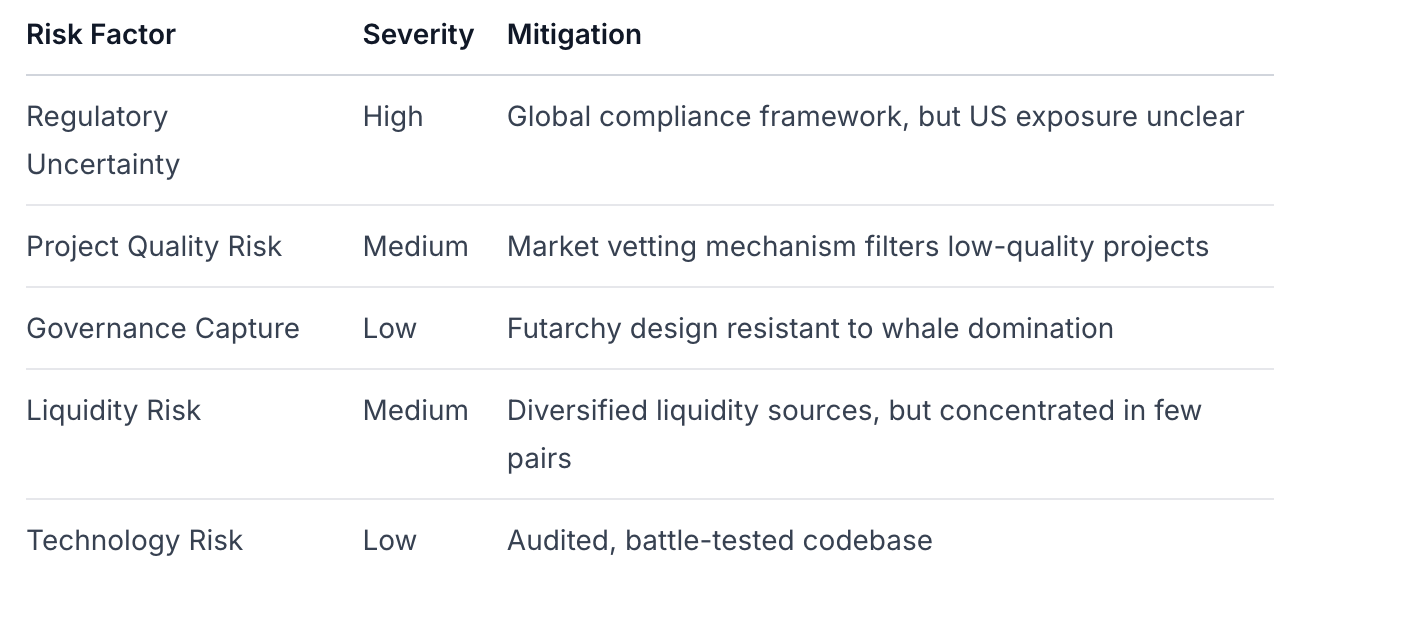Select the Governance Capture cell
The height and width of the screenshot is (628, 1416).
[x=163, y=329]
